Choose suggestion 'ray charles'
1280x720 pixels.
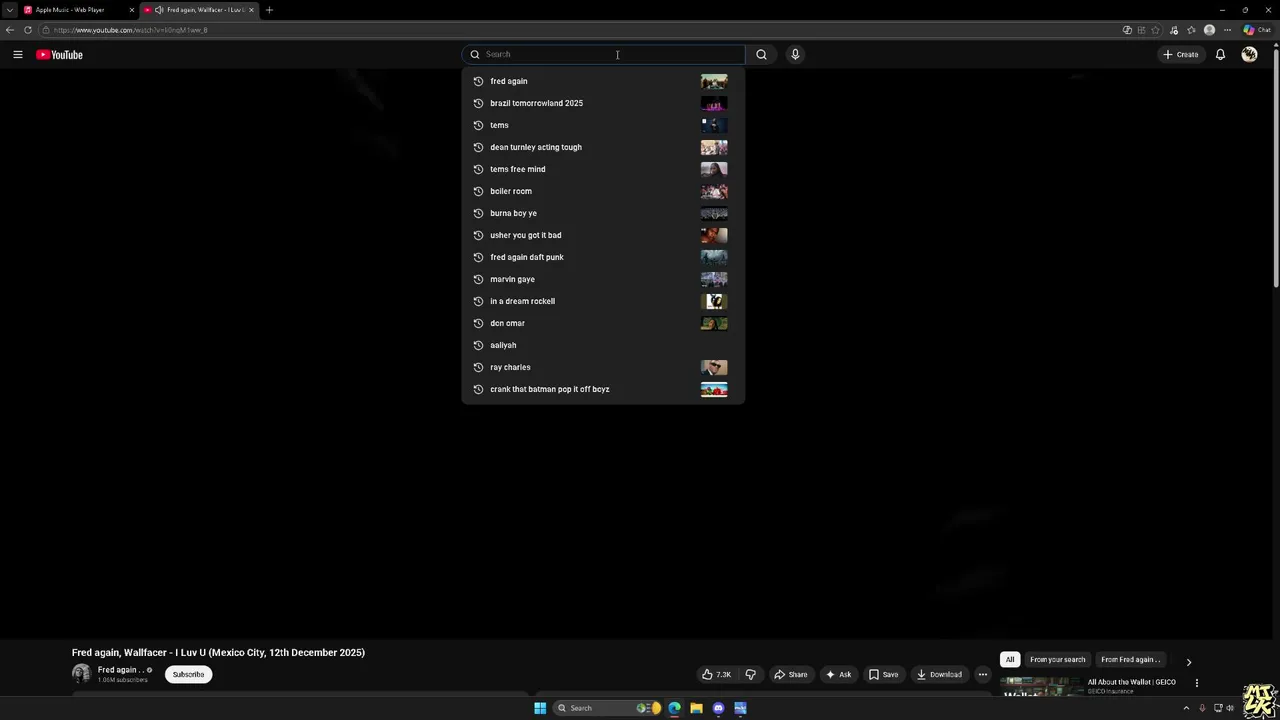[603, 367]
